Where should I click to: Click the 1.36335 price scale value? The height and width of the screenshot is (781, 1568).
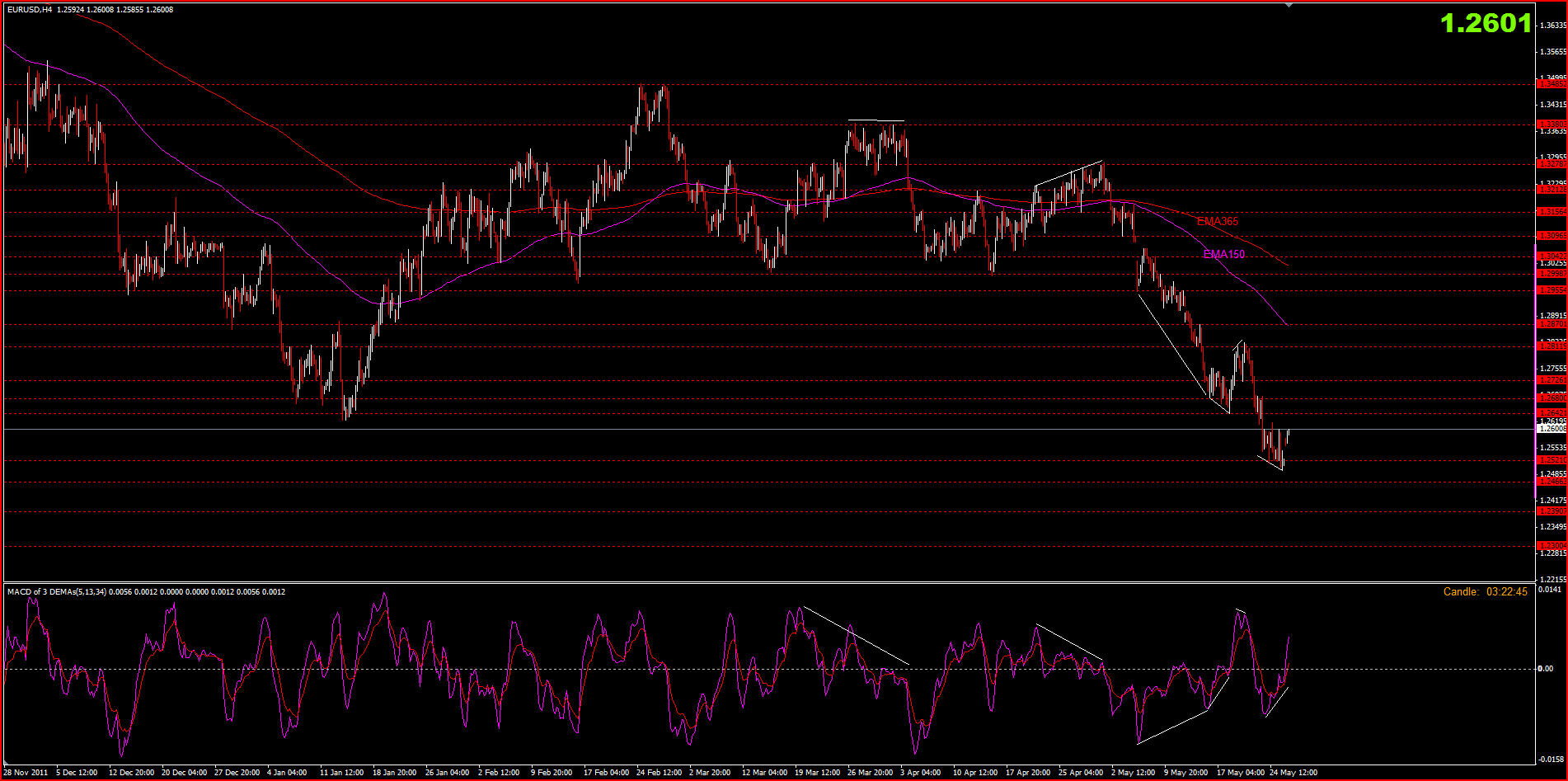(x=1553, y=26)
